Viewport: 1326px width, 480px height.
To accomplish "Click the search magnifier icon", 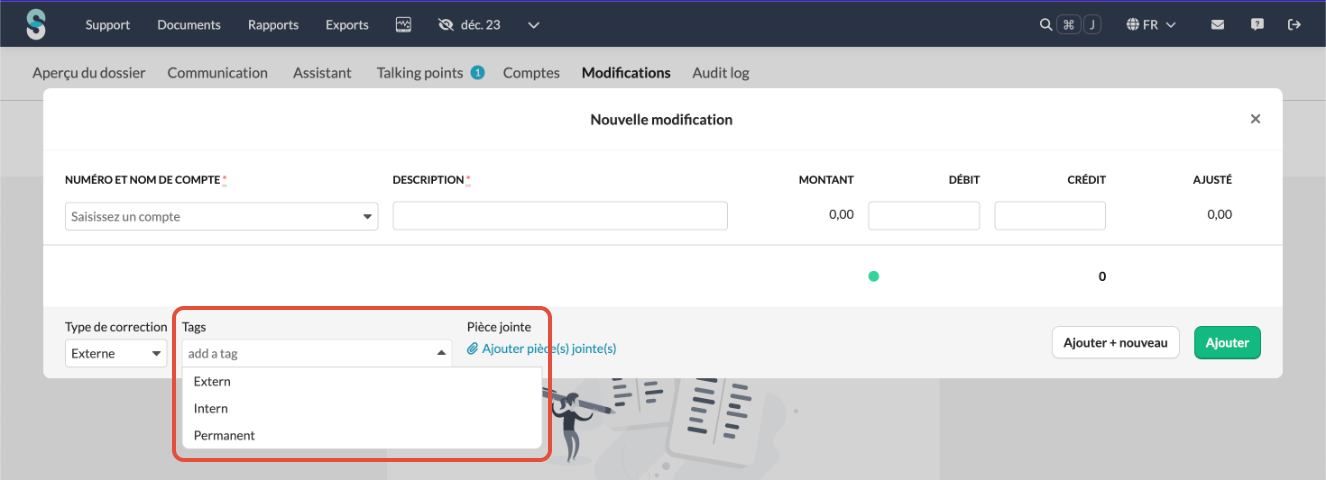I will [x=1046, y=25].
